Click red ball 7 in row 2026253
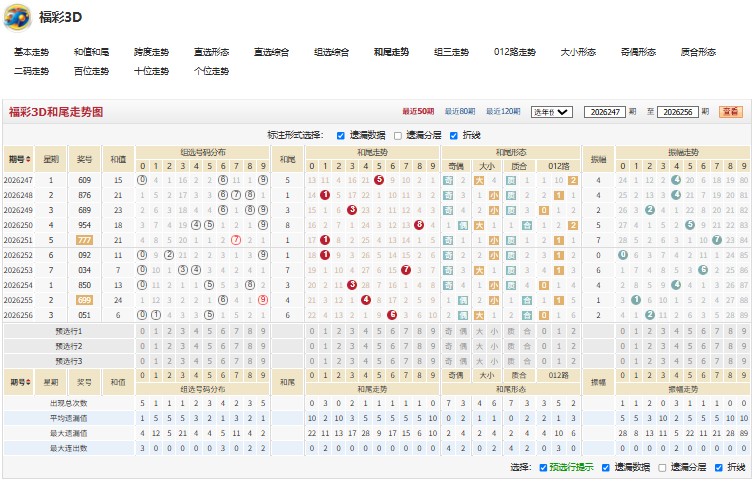Image resolution: width=752 pixels, height=481 pixels. (x=406, y=270)
